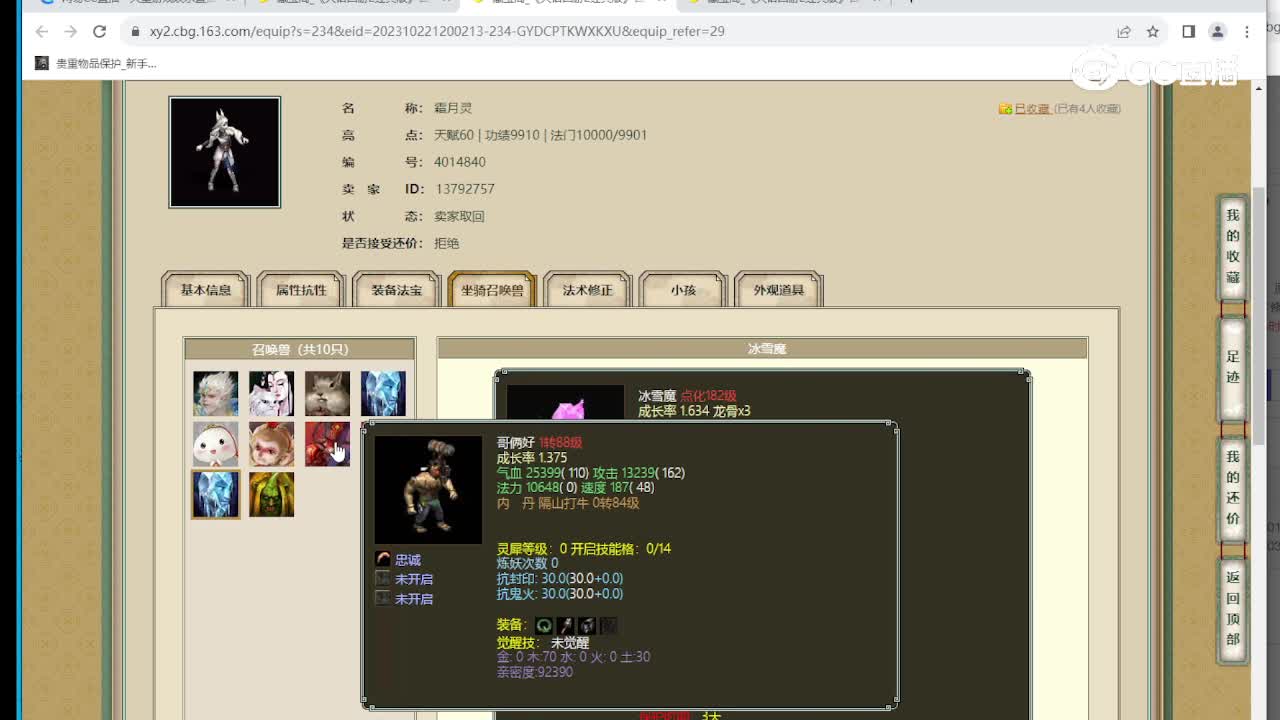1280x720 pixels.
Task: Click the browser forward arrow
Action: (x=70, y=32)
